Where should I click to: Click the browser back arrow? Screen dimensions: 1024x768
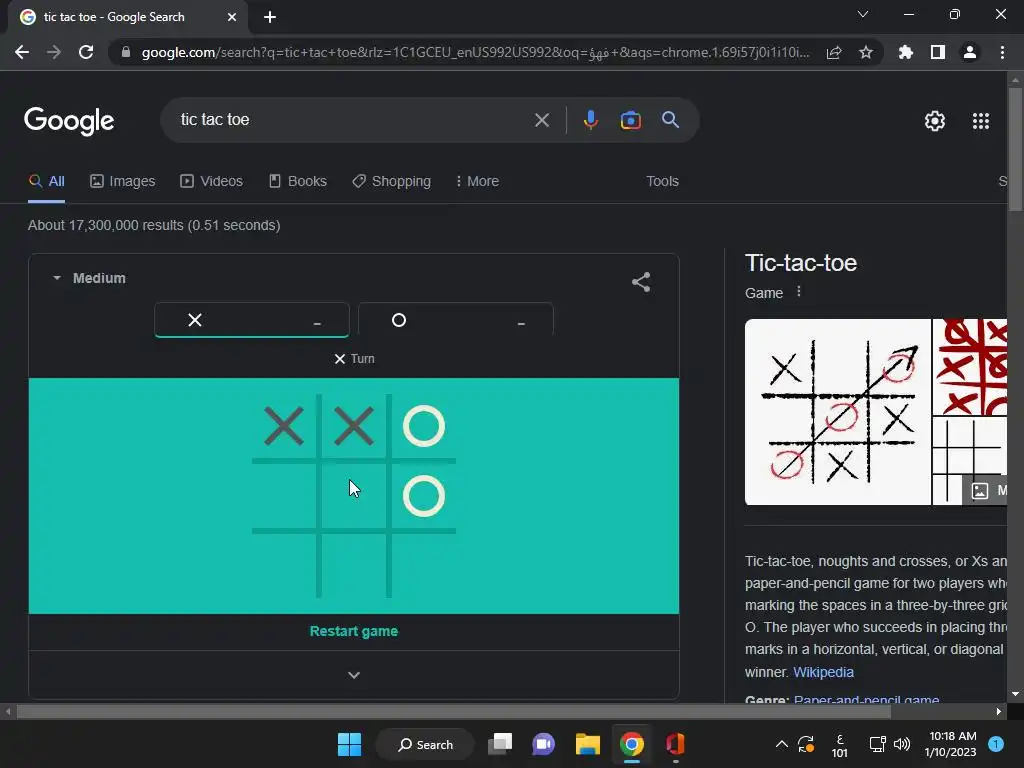22,52
